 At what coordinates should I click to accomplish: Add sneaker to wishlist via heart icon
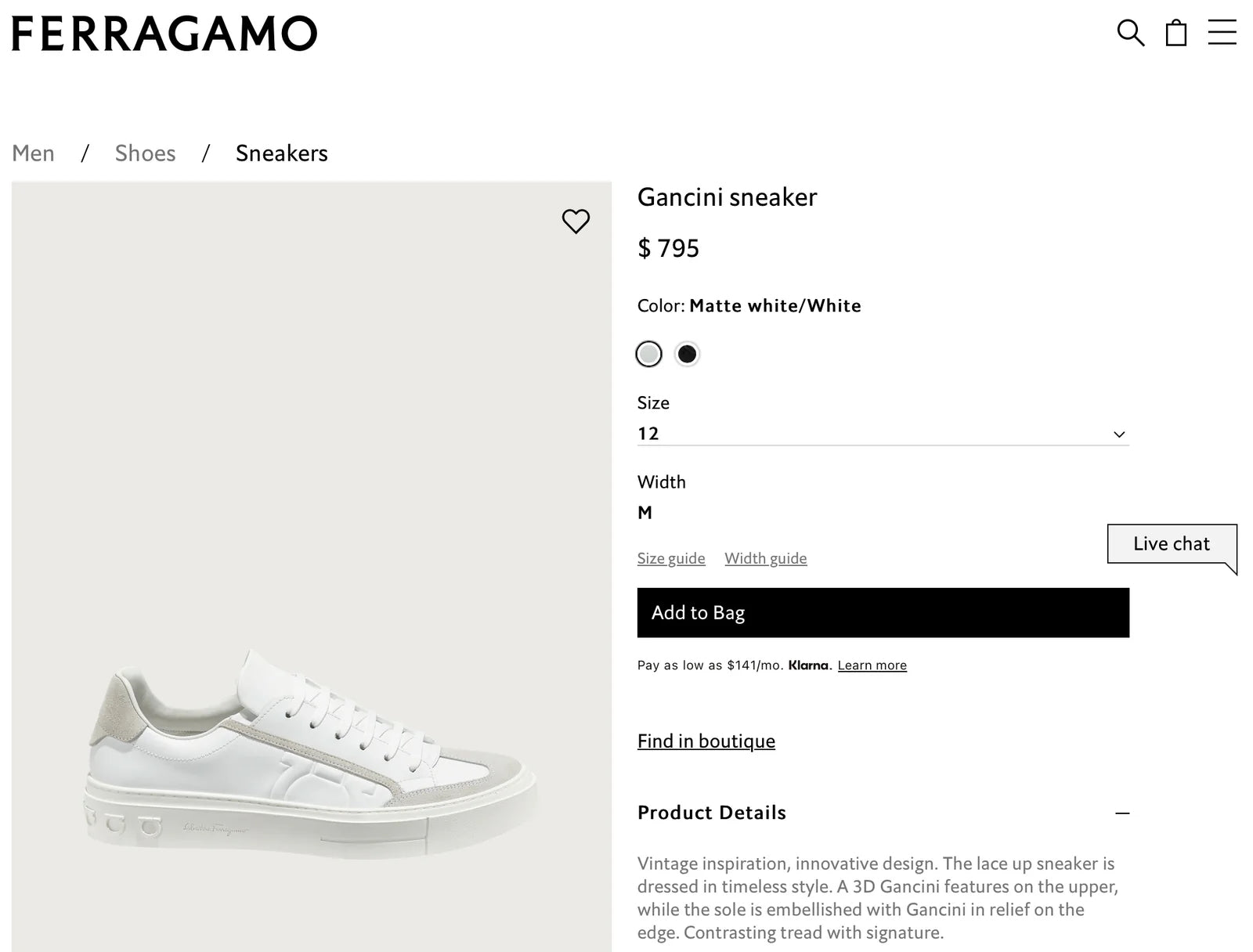tap(576, 221)
